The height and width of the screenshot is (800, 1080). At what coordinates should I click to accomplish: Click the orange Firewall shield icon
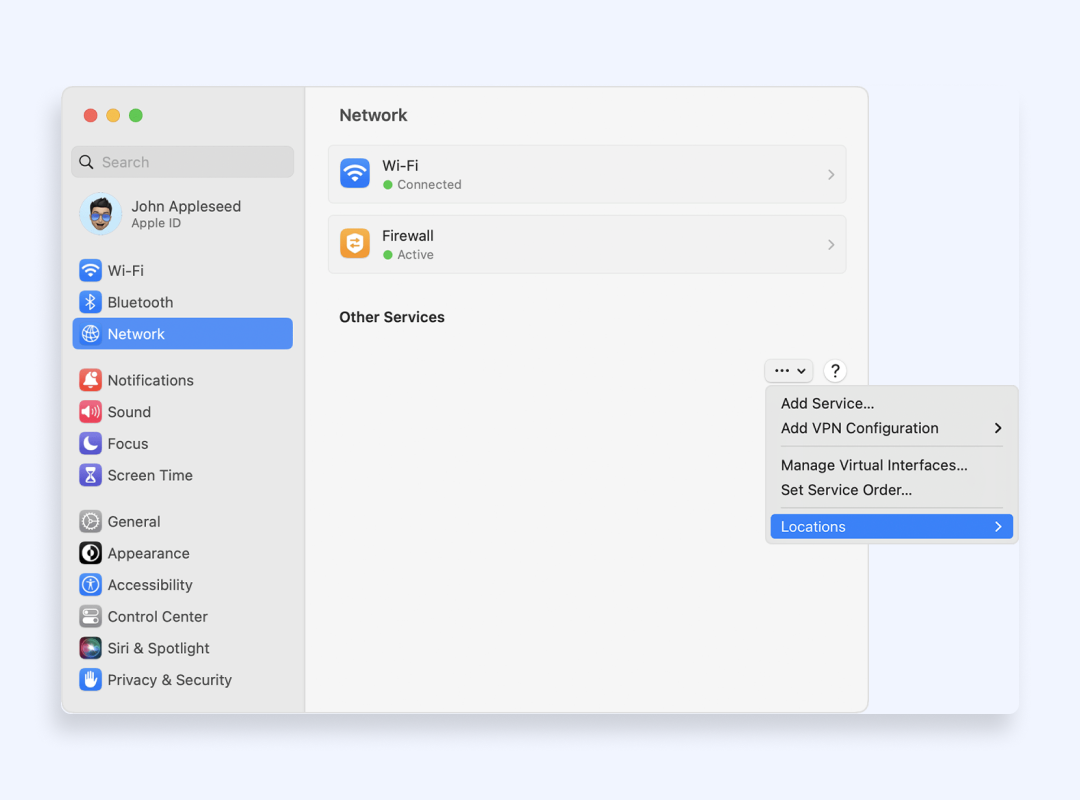coord(355,244)
